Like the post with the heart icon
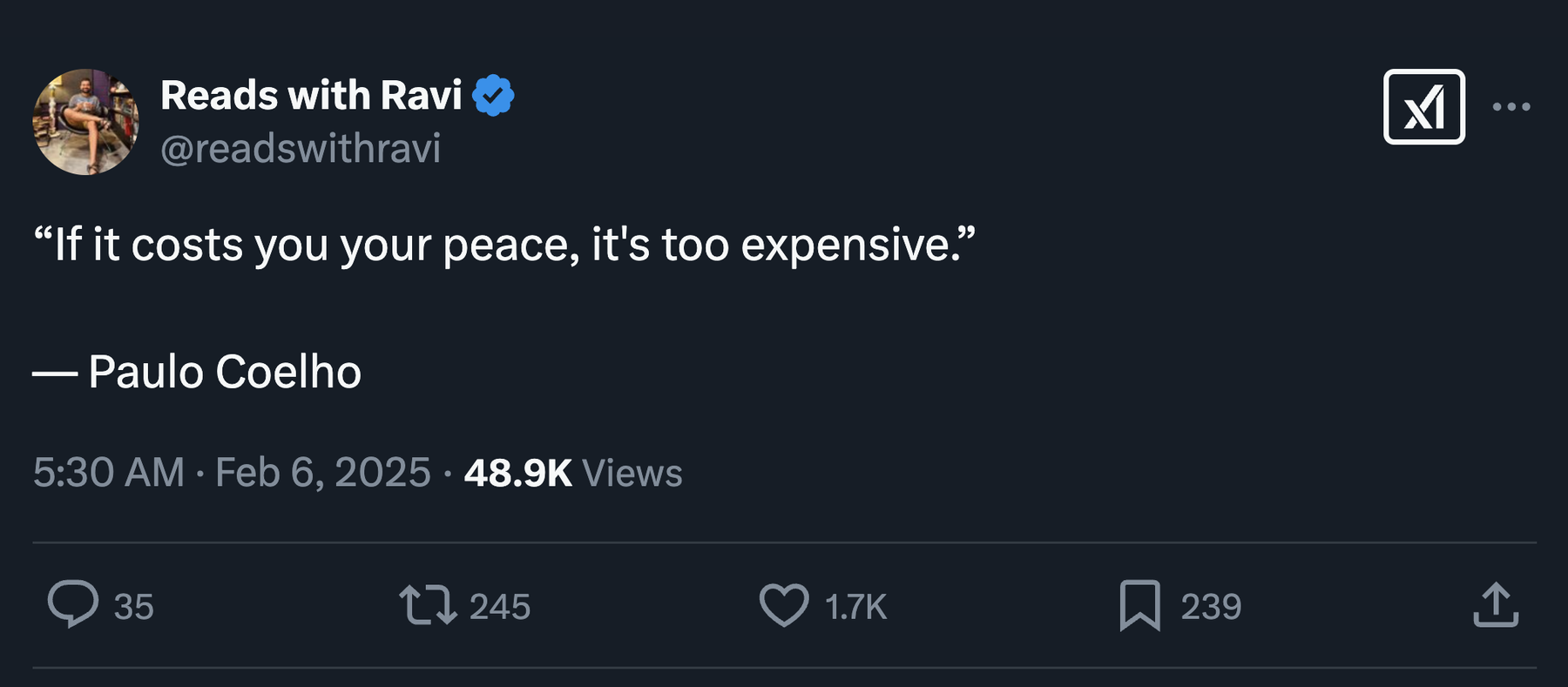The height and width of the screenshot is (687, 1568). [x=784, y=605]
